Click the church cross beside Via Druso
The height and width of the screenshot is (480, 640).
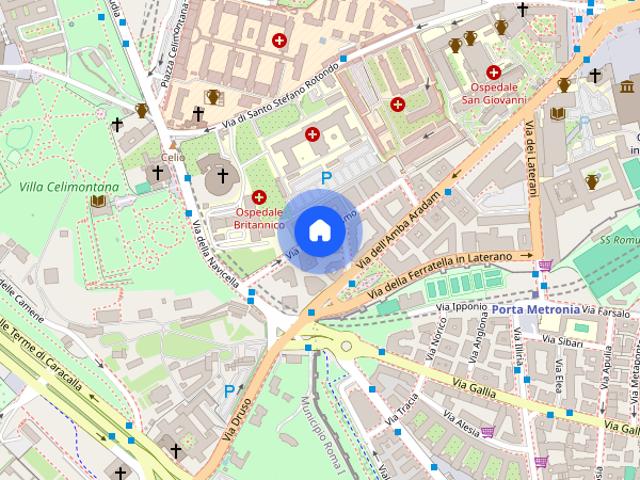coord(176,451)
